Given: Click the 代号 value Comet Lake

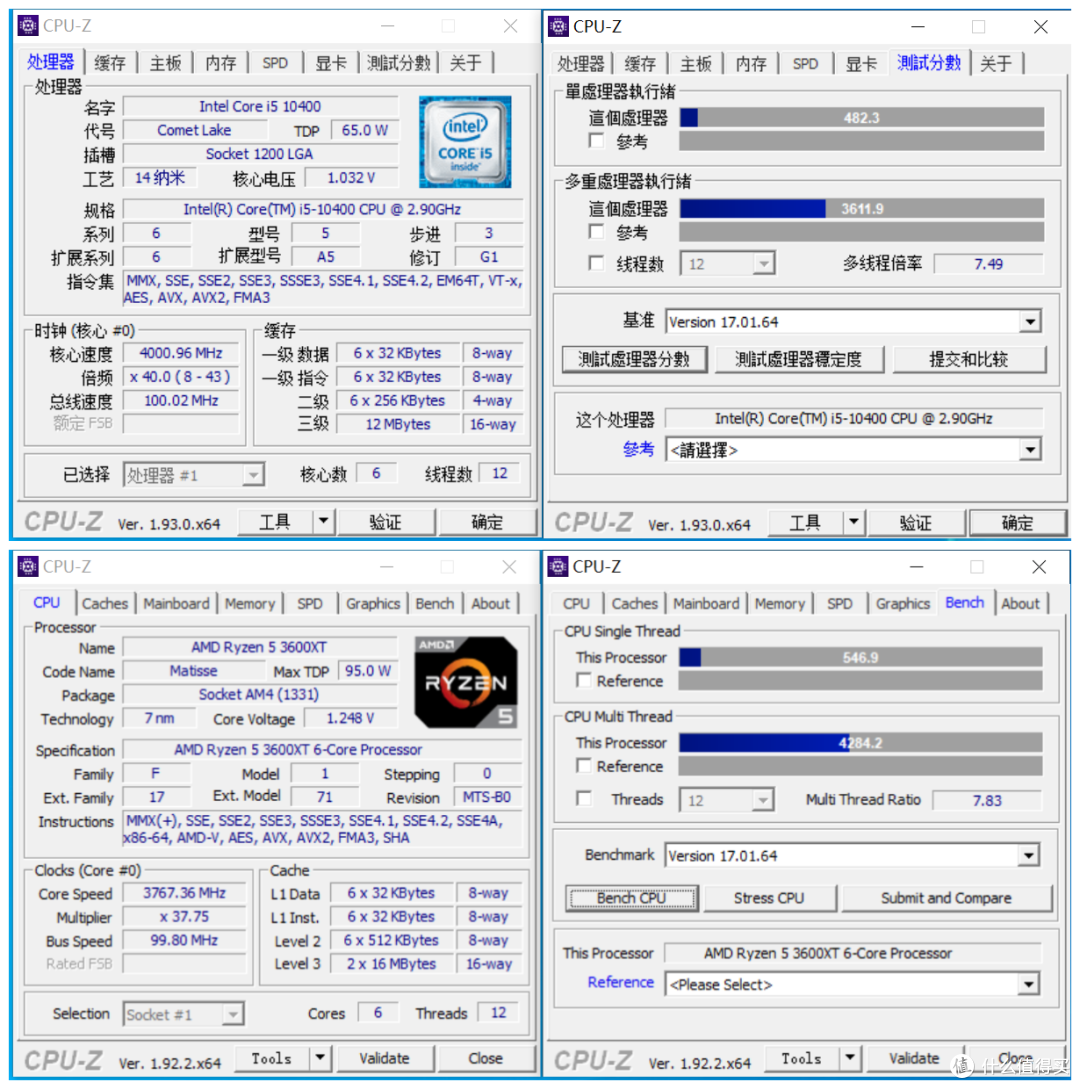Looking at the screenshot, I should [x=194, y=130].
